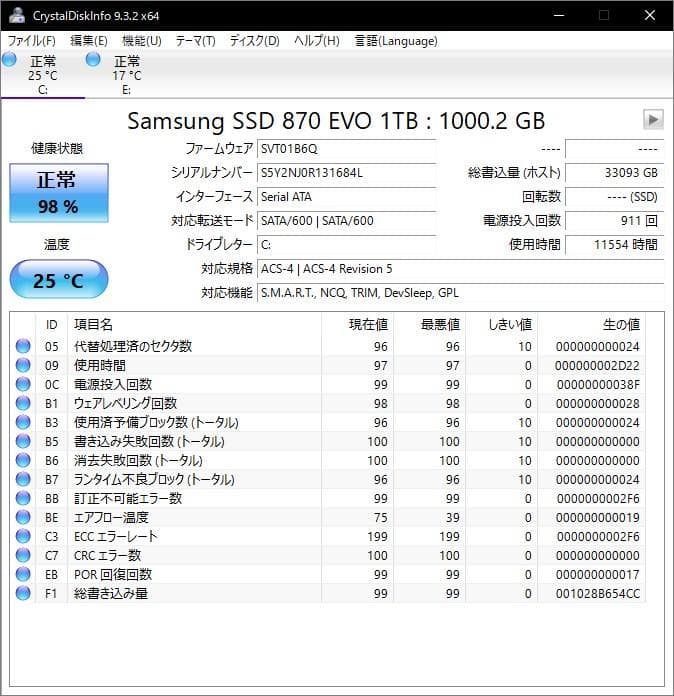Switch to the C: drive tab at 25 °C
The height and width of the screenshot is (696, 674).
(x=43, y=75)
